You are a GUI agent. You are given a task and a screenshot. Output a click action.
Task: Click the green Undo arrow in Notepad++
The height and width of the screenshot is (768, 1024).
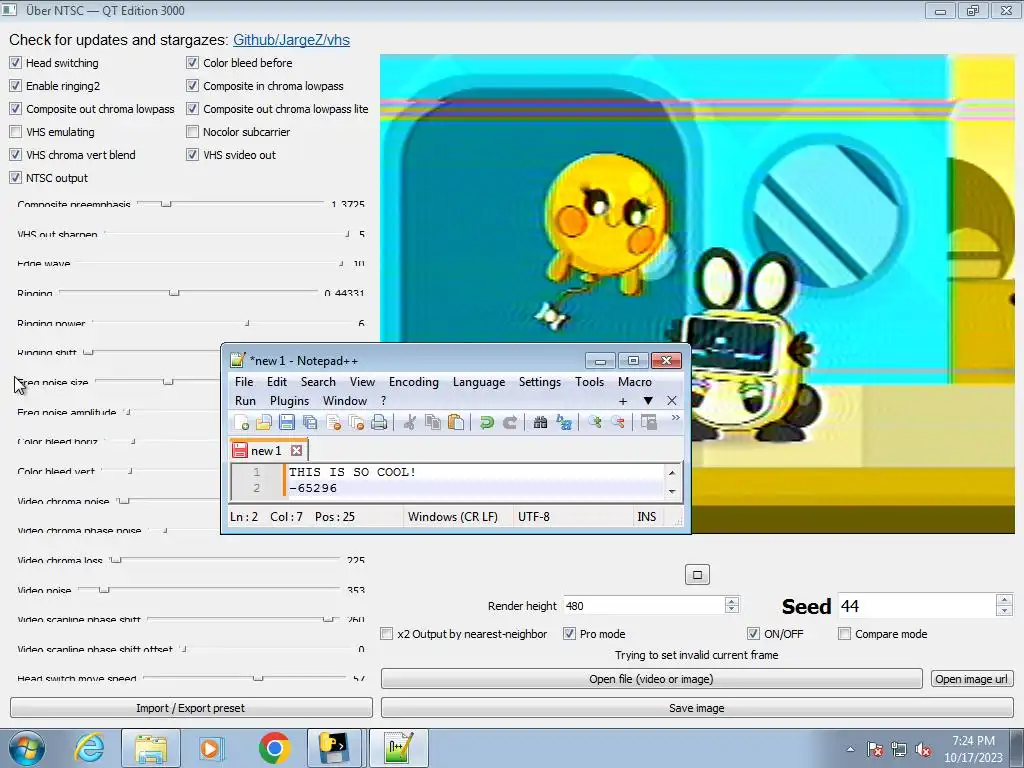pyautogui.click(x=487, y=423)
